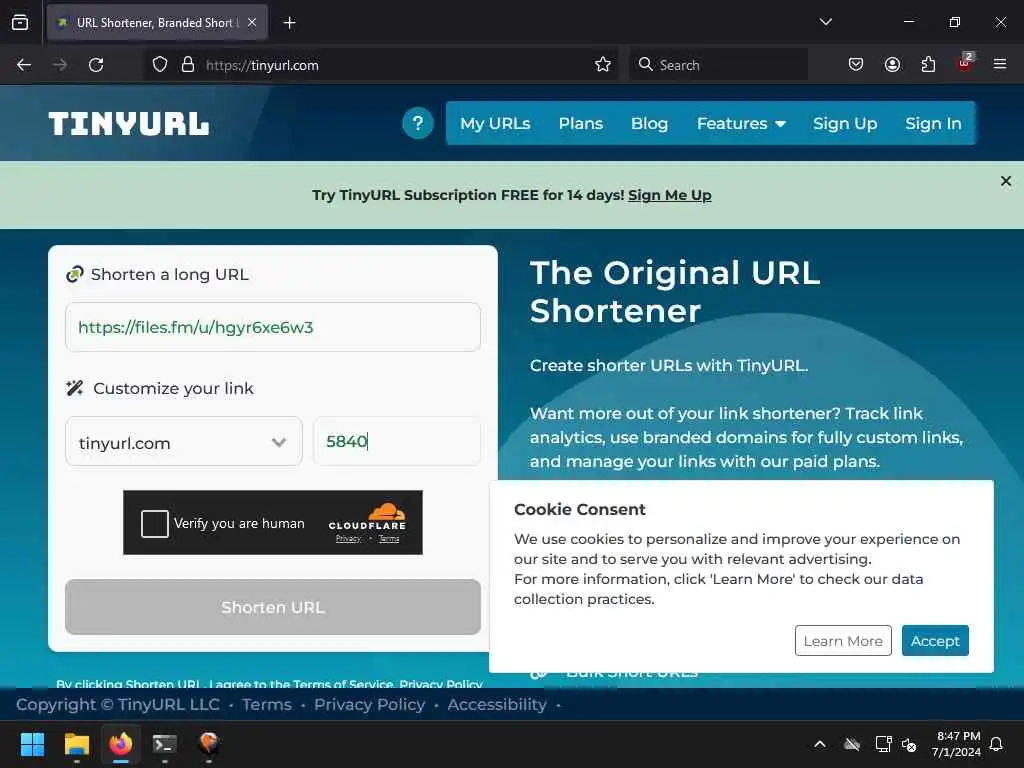Open the notifications bell icon
The width and height of the screenshot is (1024, 768).
click(x=996, y=744)
